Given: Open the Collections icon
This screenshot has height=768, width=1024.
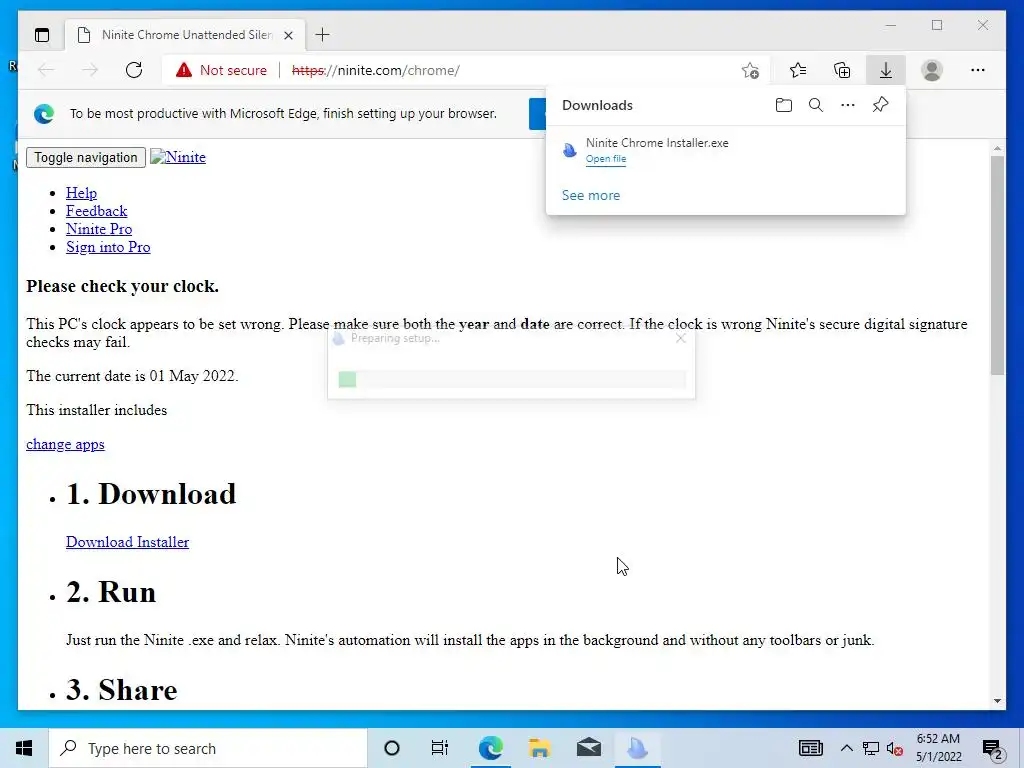Looking at the screenshot, I should pyautogui.click(x=842, y=70).
